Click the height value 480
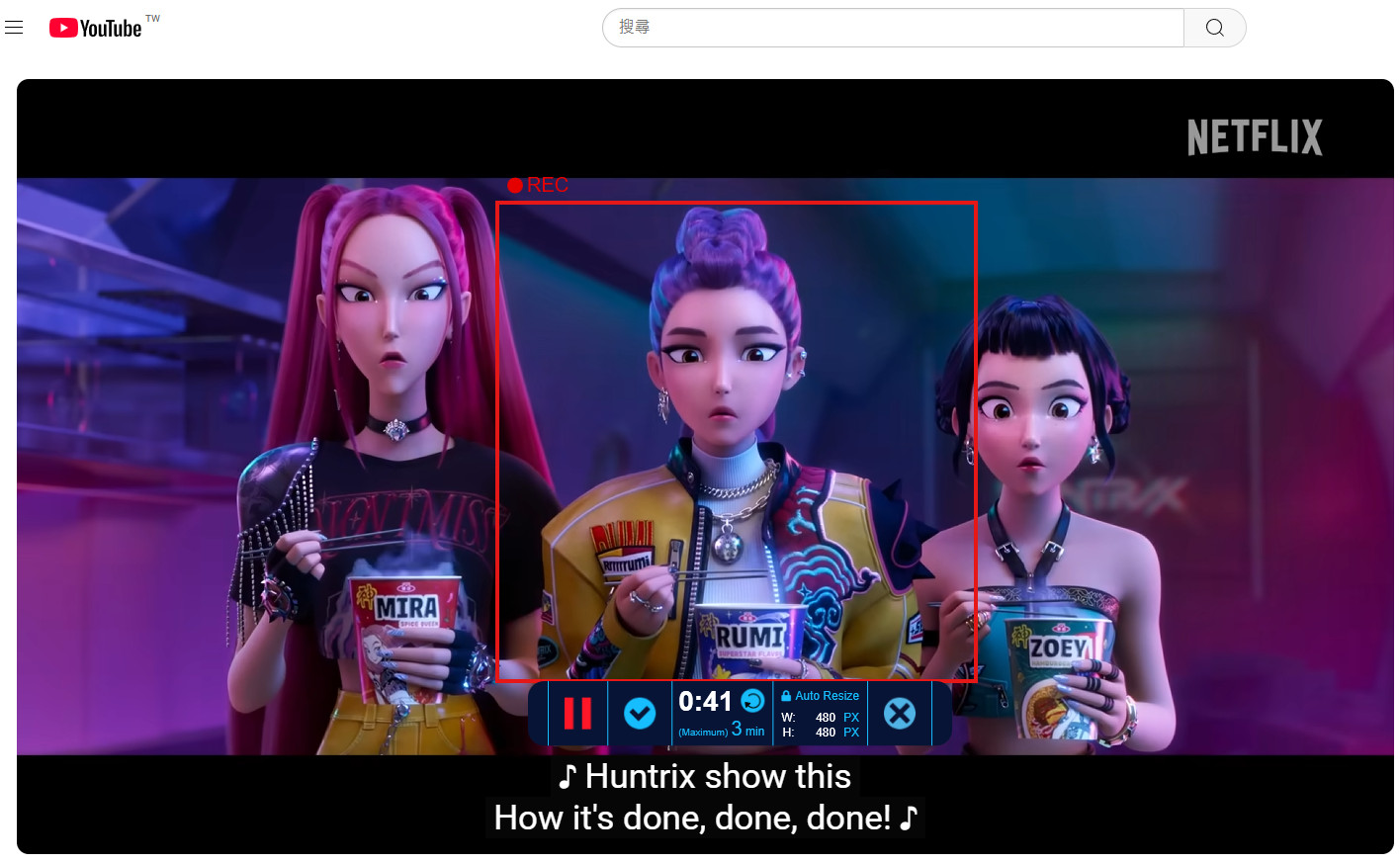 coord(826,733)
